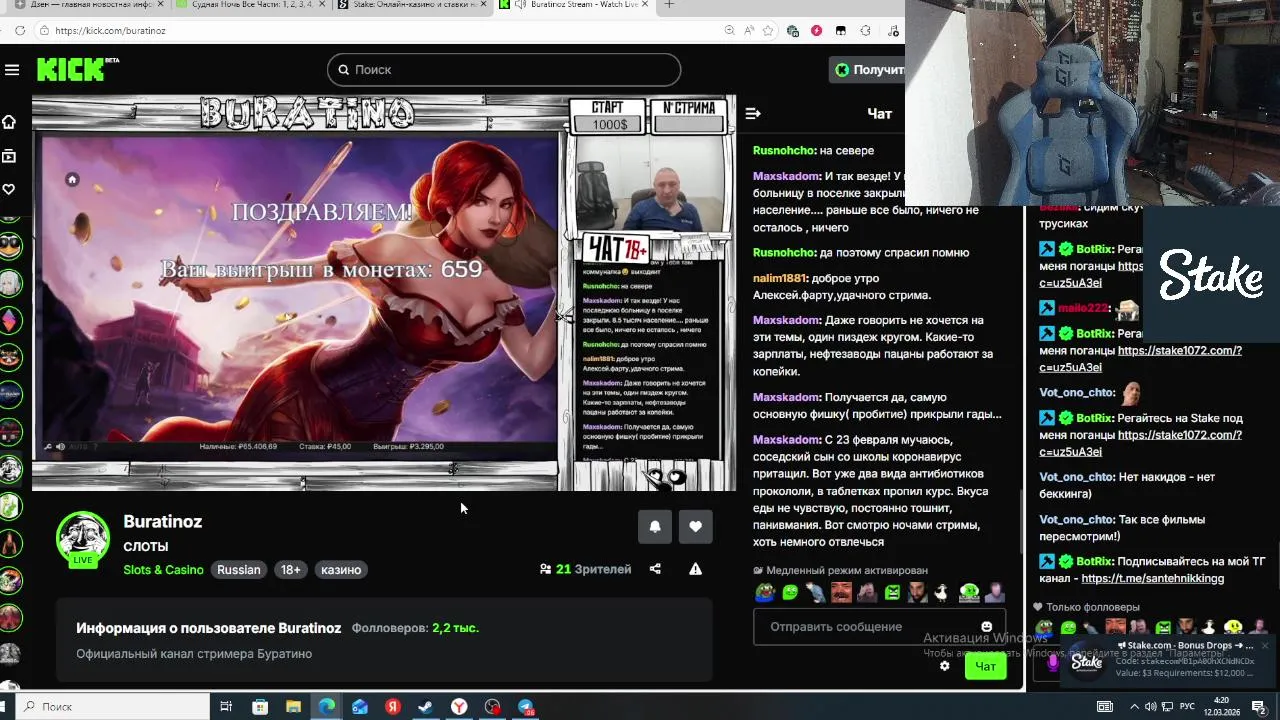Insert the first frog emote in Kick chat
Image resolution: width=1280 pixels, height=720 pixels.
[x=764, y=592]
